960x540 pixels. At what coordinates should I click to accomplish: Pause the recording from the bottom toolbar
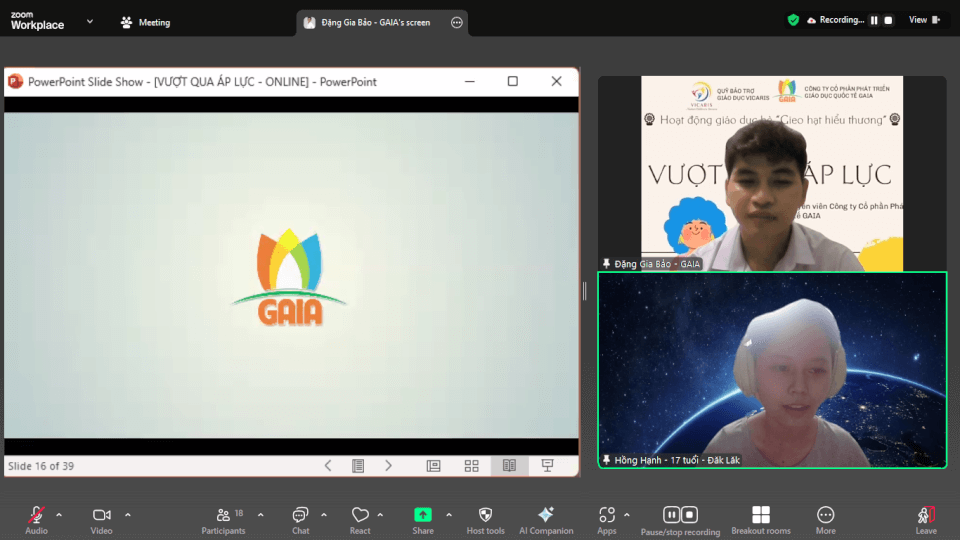click(672, 514)
